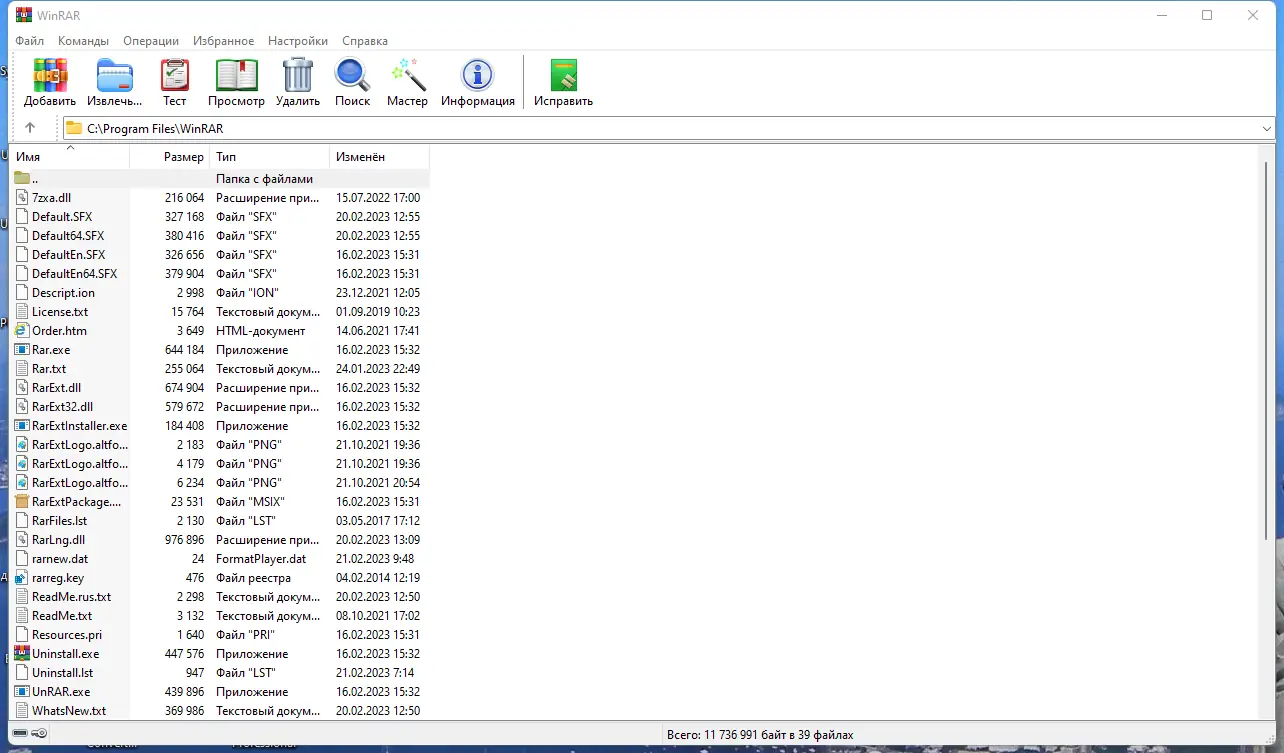Viewport: 1284px width, 753px height.
Task: Select the RarExtPackage.msix package icon
Action: pos(22,502)
